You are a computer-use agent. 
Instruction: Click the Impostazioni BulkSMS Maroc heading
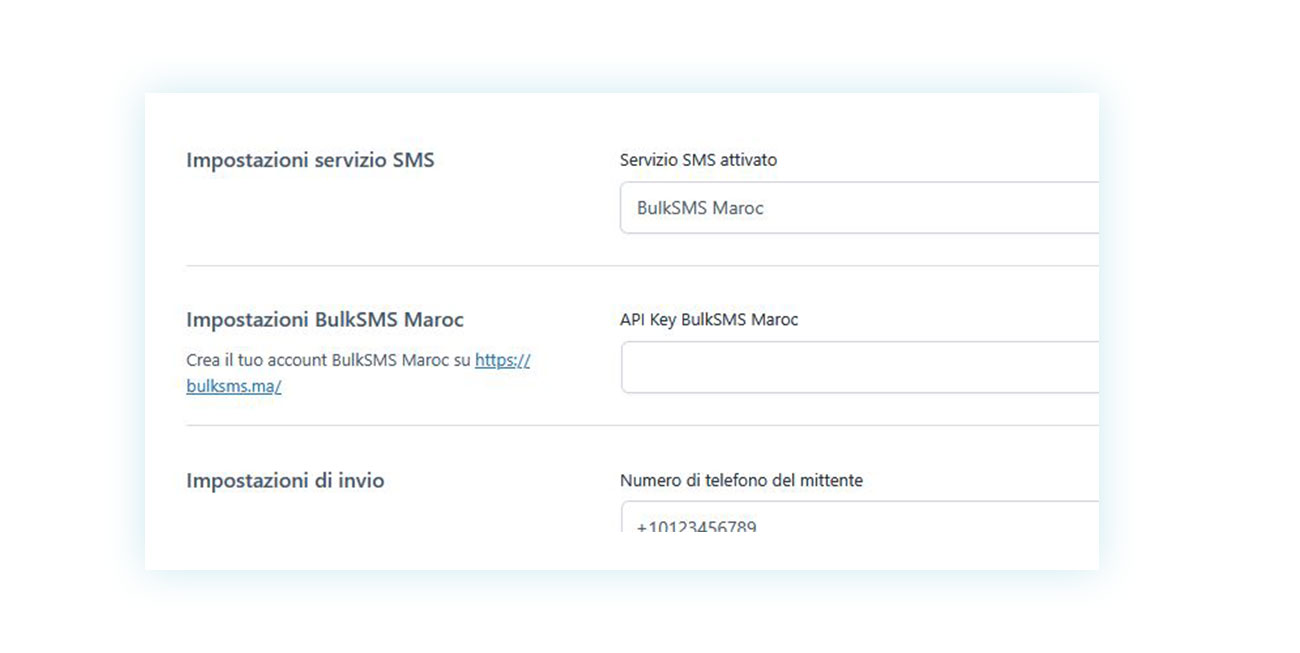coord(325,320)
